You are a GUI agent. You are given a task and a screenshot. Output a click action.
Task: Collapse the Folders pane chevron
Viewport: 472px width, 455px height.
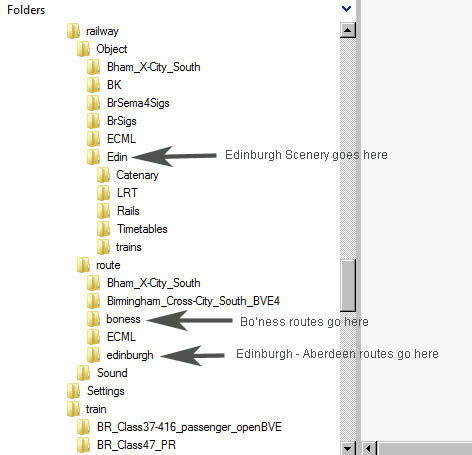point(347,9)
